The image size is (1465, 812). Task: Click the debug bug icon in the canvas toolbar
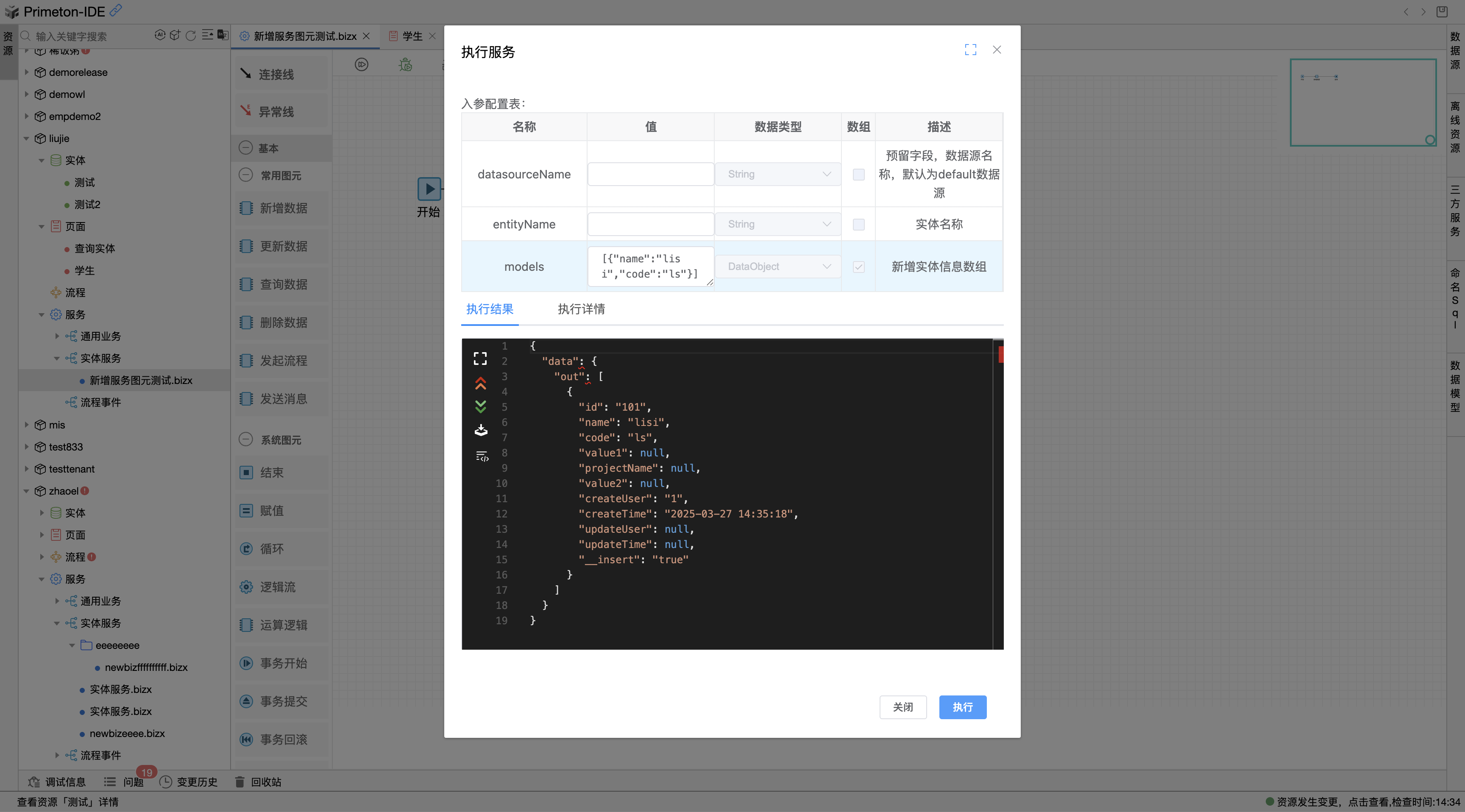(405, 65)
